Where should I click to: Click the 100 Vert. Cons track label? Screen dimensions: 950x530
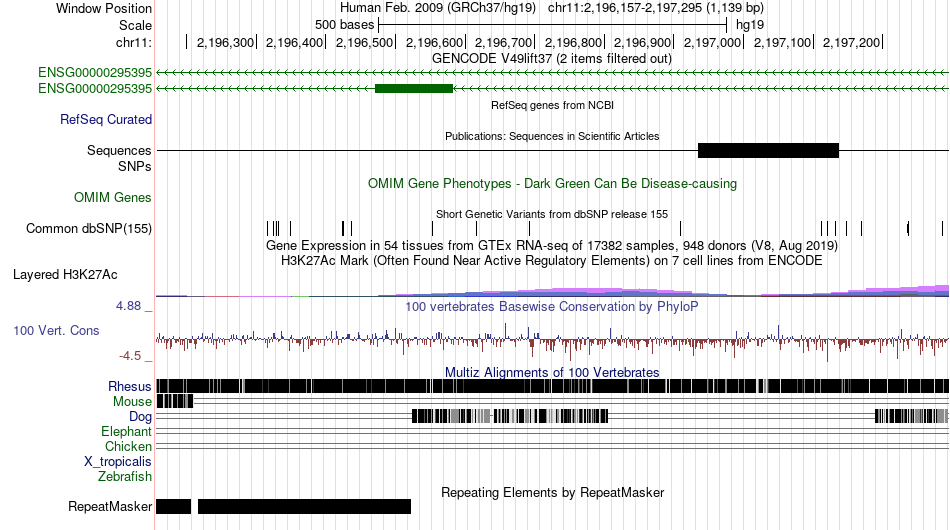(56, 330)
